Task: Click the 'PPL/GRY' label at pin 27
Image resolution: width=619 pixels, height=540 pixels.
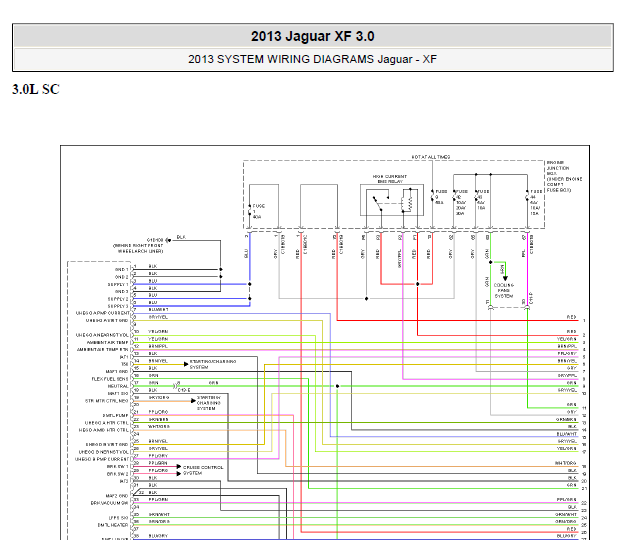Action: [158, 456]
